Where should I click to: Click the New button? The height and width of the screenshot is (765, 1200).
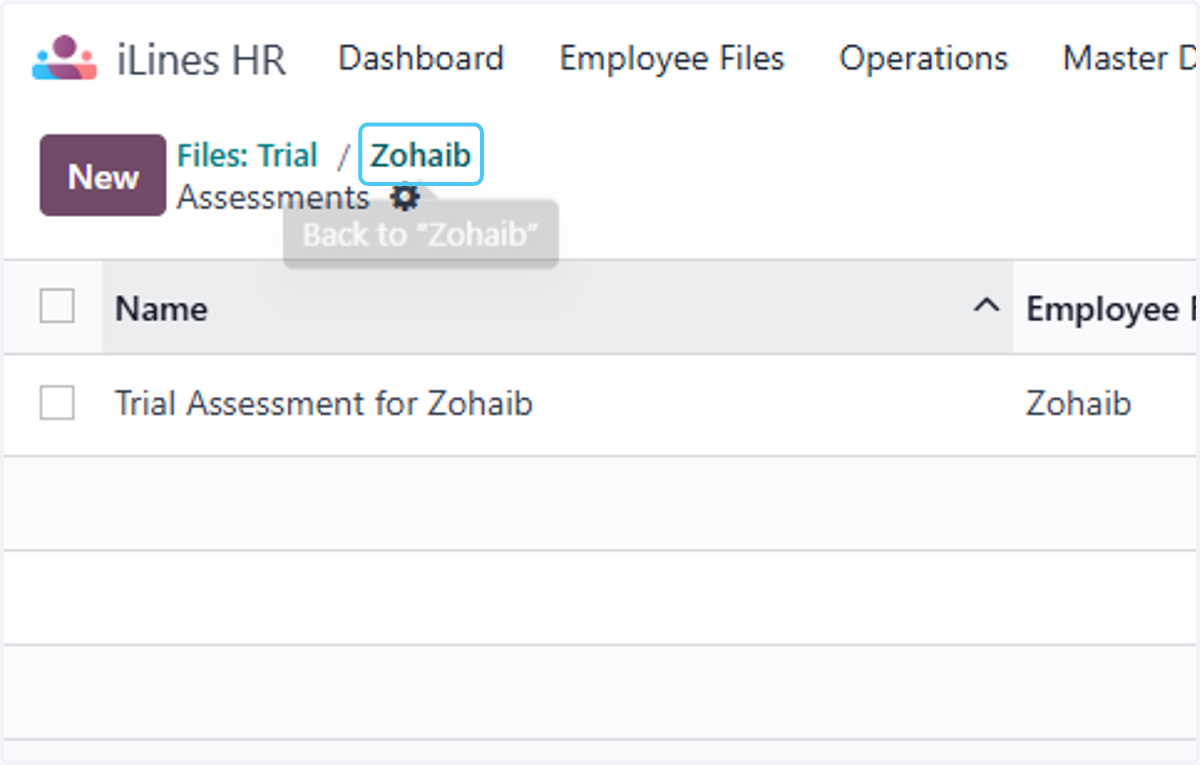coord(103,176)
